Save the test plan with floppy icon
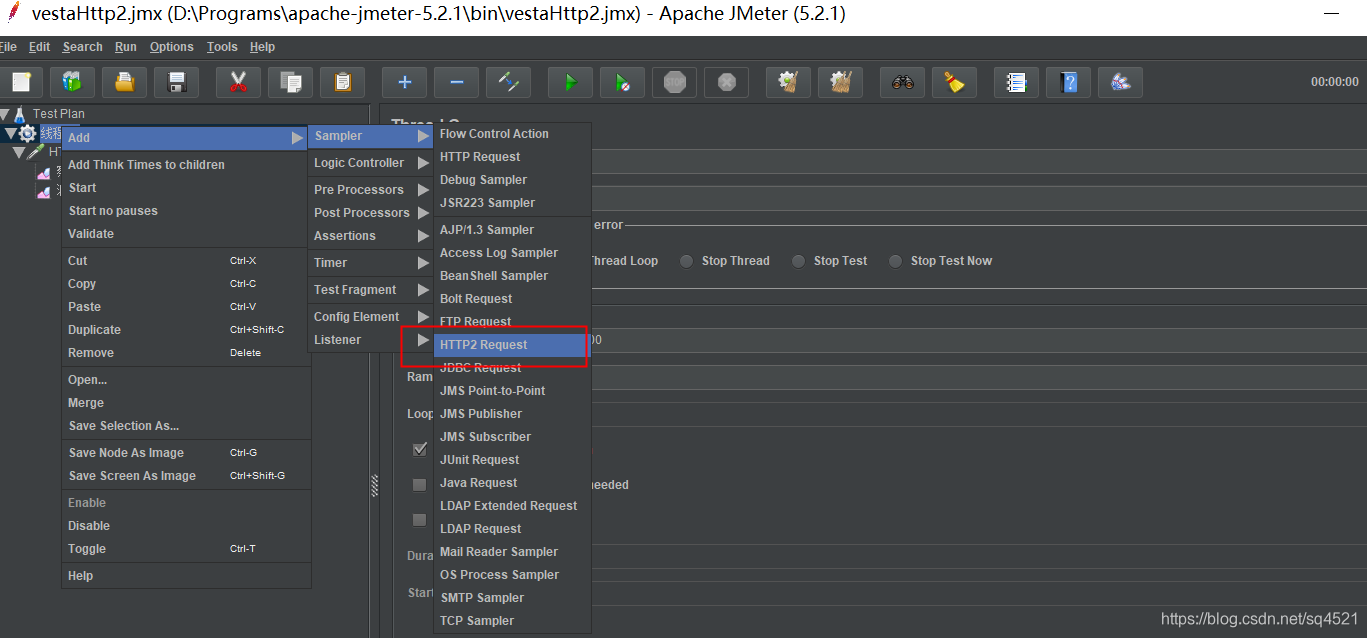Image resolution: width=1367 pixels, height=638 pixels. tap(176, 82)
